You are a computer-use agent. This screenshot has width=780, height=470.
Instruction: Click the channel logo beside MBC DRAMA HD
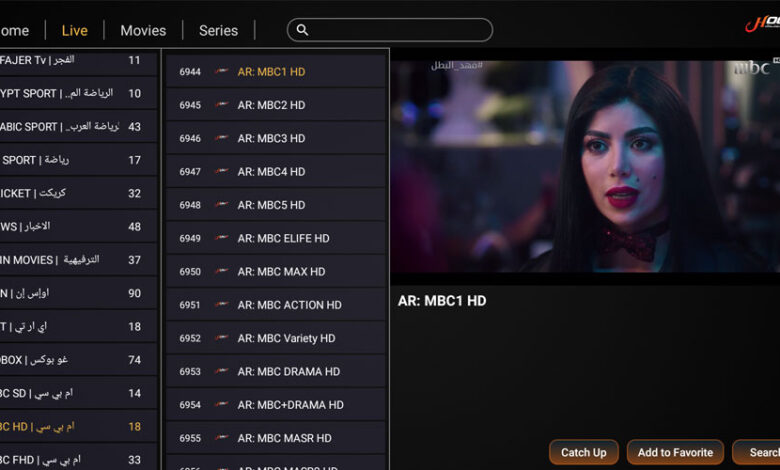click(221, 371)
